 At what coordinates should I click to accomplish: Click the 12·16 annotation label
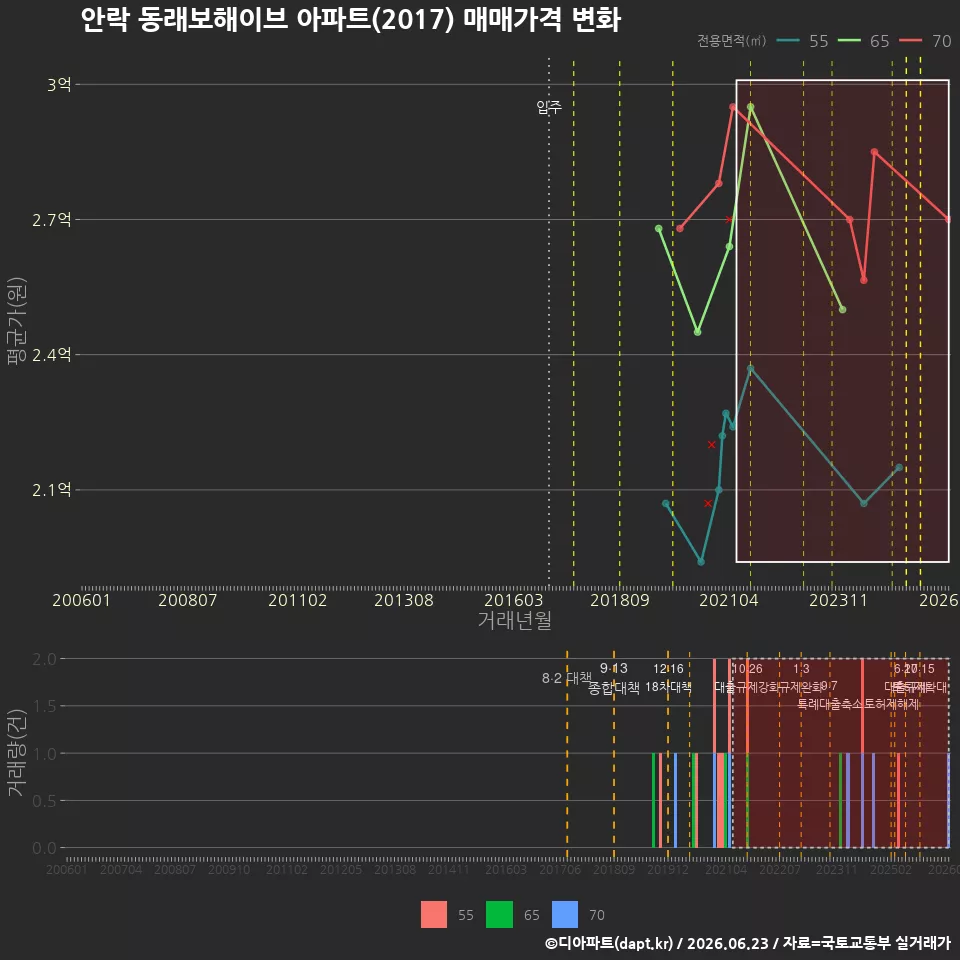pyautogui.click(x=668, y=669)
